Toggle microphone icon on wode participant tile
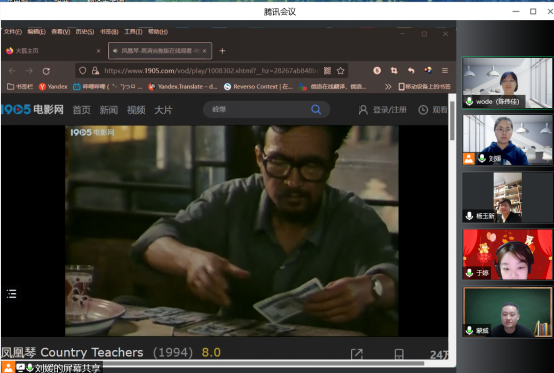 (x=469, y=101)
